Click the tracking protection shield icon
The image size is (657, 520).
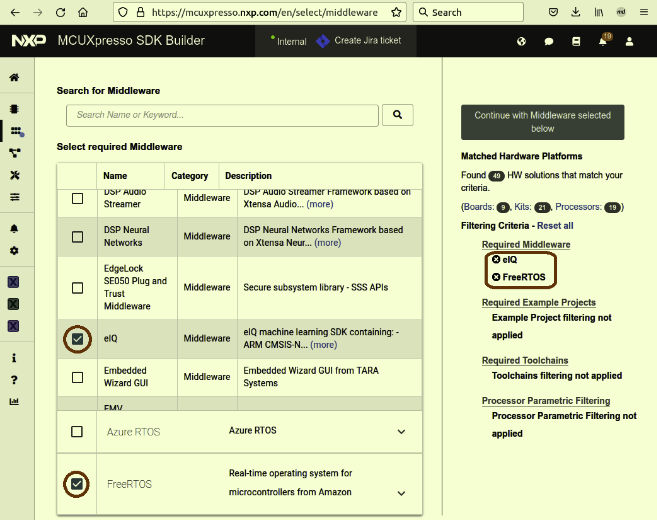coord(123,12)
